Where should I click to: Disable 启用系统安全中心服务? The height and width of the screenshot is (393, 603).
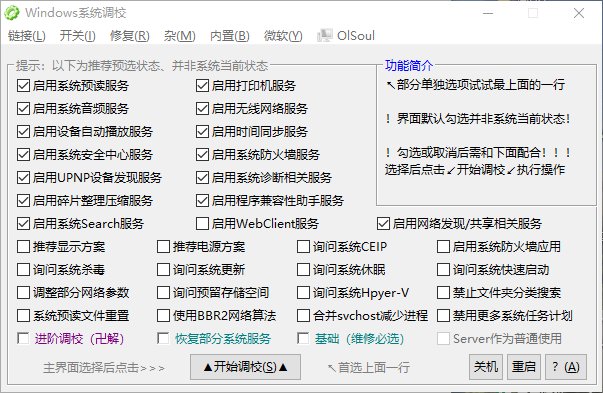tap(23, 155)
